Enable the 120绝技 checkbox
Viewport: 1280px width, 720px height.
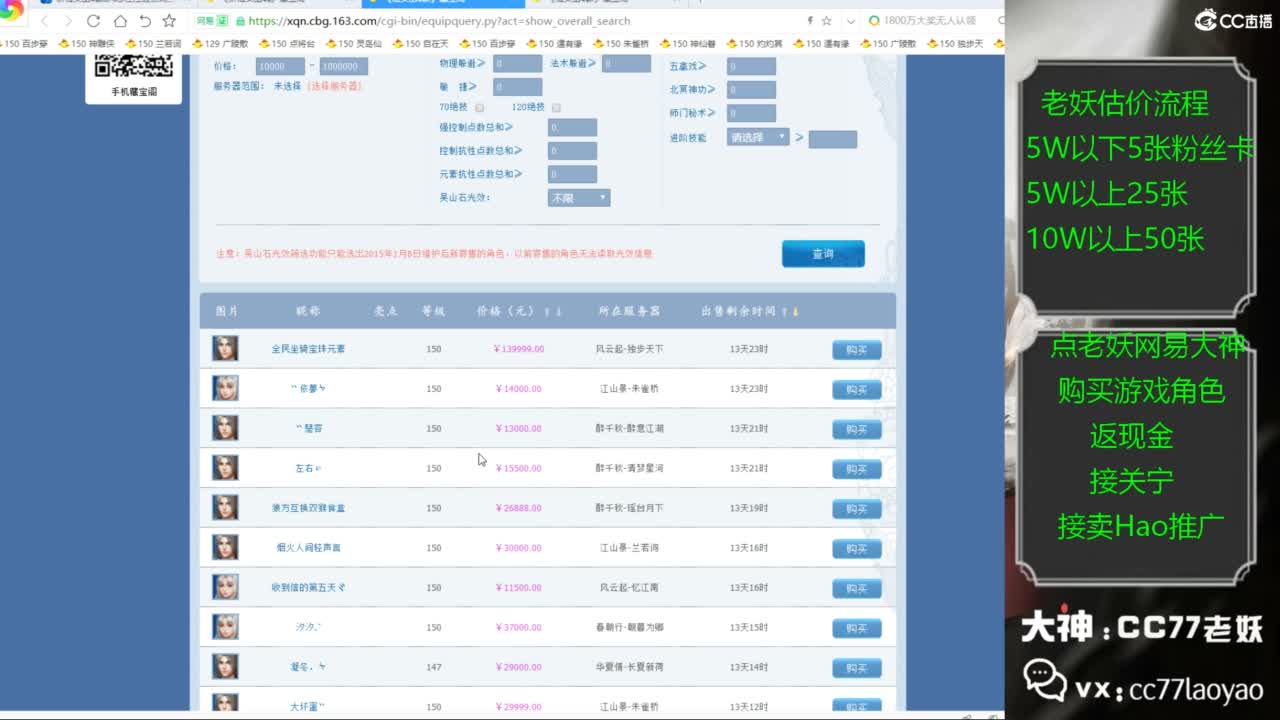point(556,108)
